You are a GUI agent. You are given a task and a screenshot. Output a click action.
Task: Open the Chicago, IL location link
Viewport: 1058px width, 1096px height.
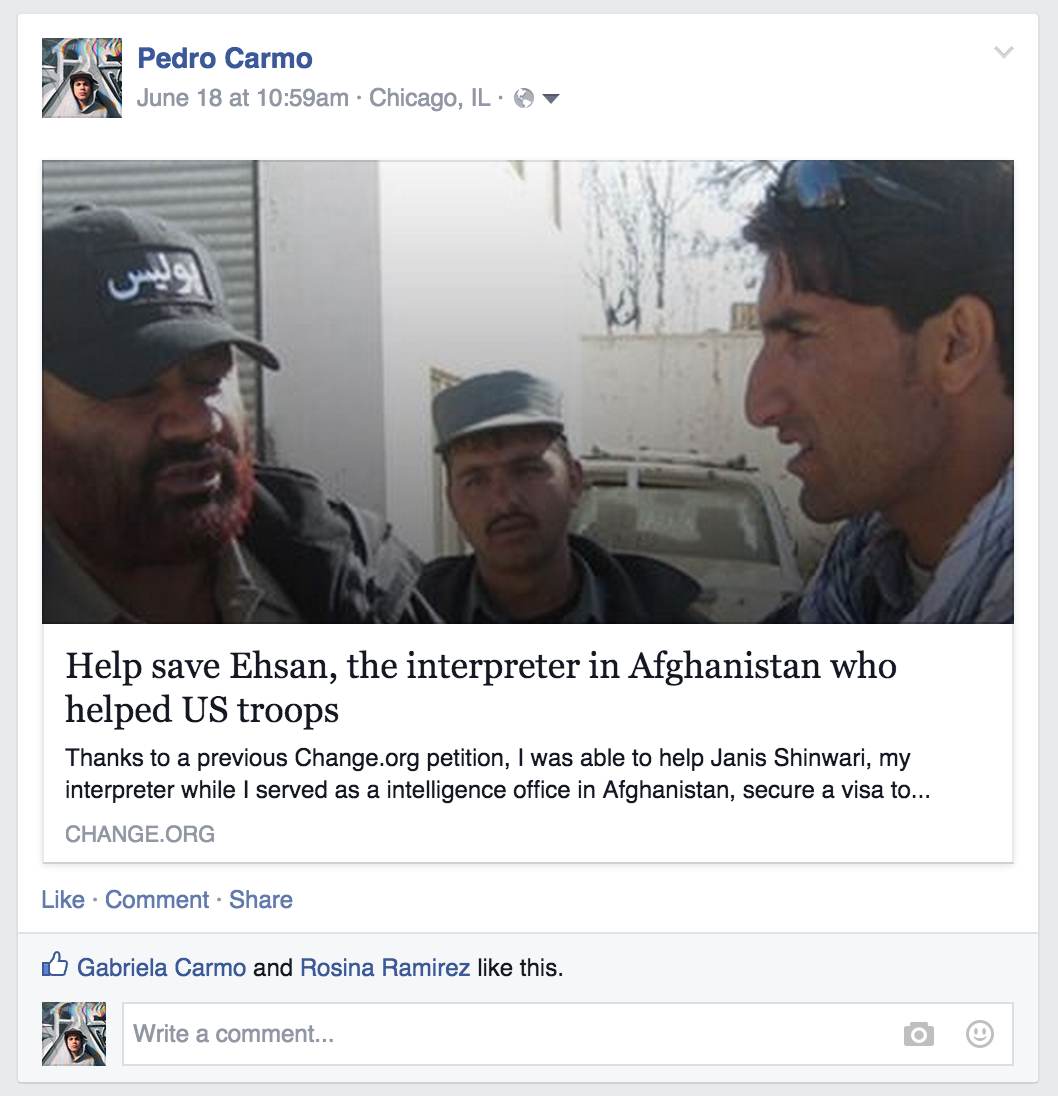[430, 98]
